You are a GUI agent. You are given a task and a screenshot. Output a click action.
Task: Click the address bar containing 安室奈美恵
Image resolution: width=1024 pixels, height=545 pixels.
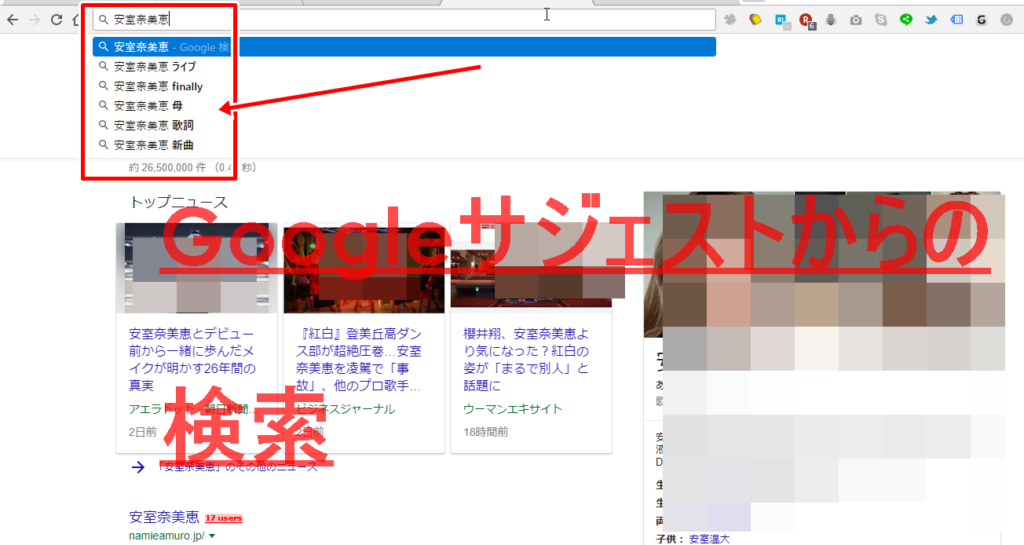pos(404,20)
